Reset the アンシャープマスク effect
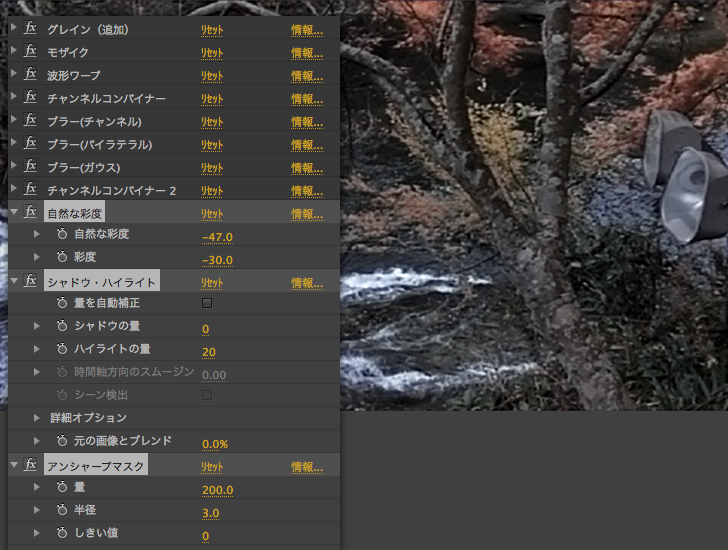 click(x=211, y=467)
